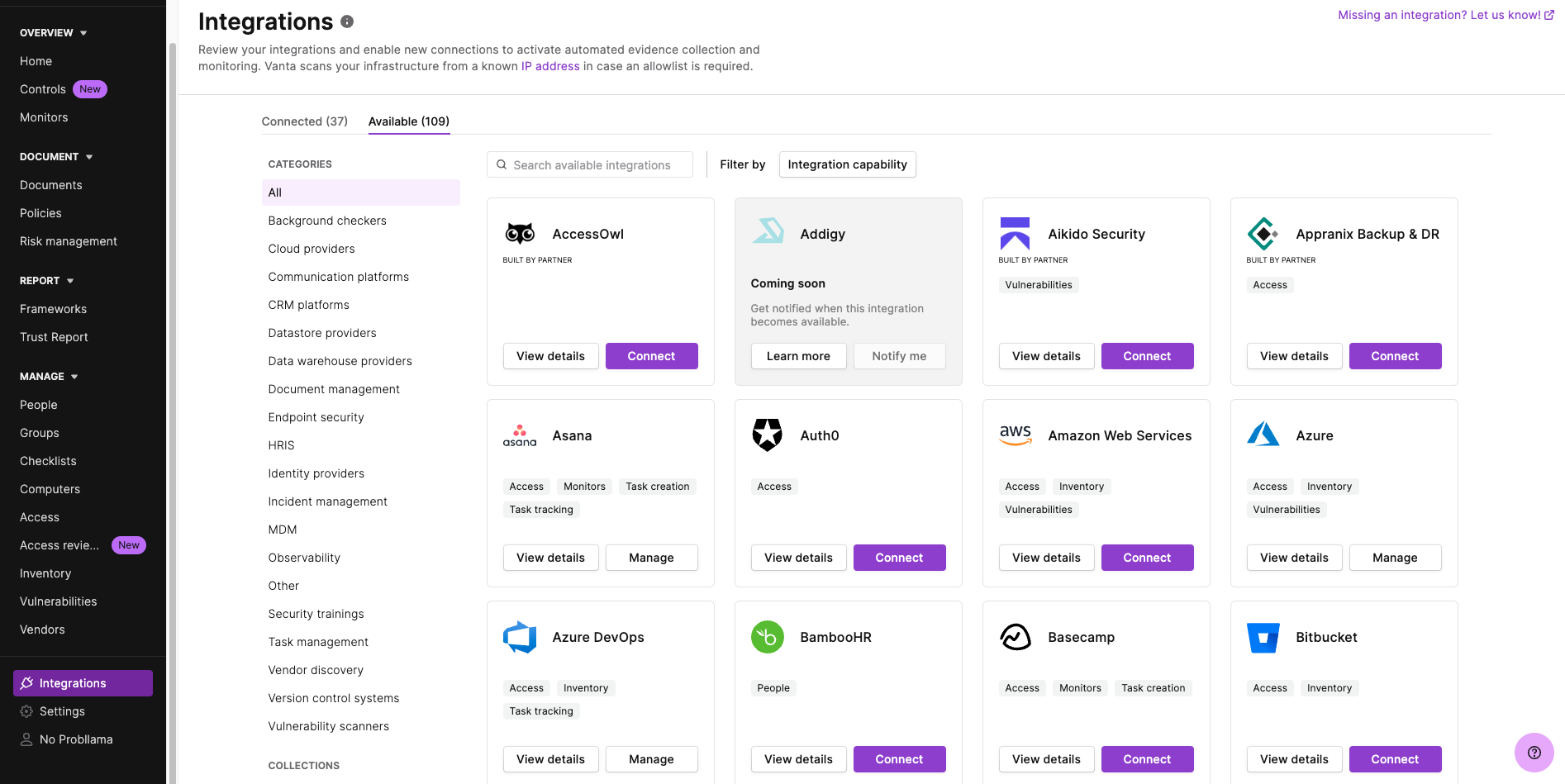Filter by Endpoint security category
The height and width of the screenshot is (784, 1565).
coord(316,417)
